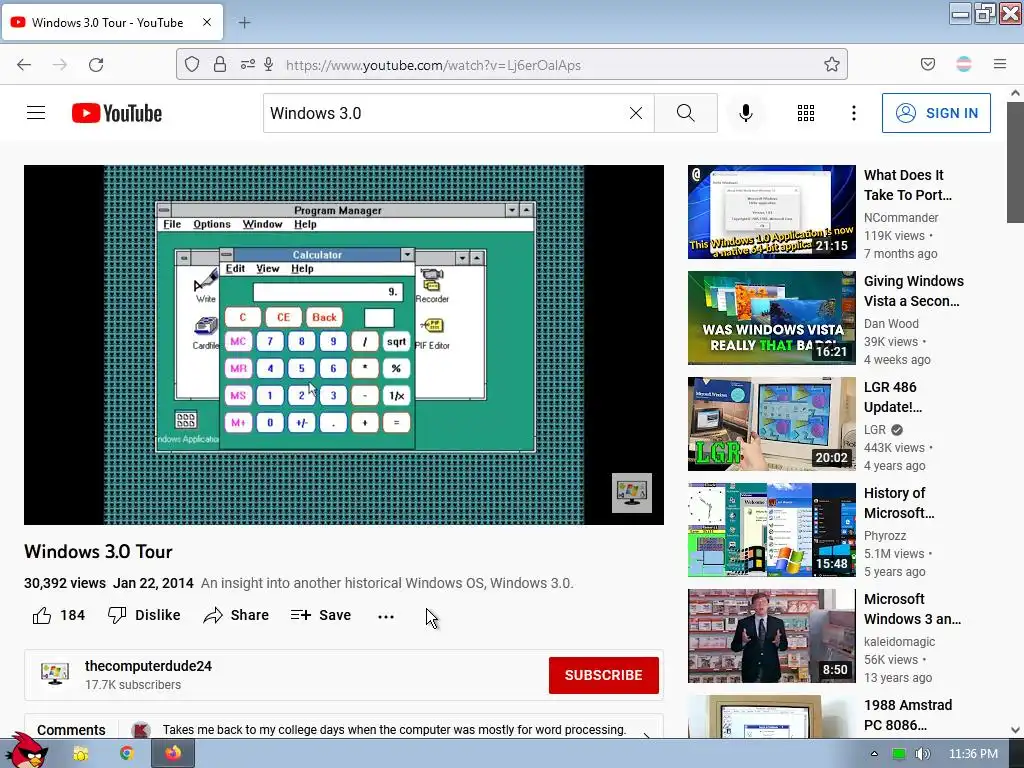Screen dimensions: 1024x768
Task: Like the video with thumbs up
Action: point(59,615)
